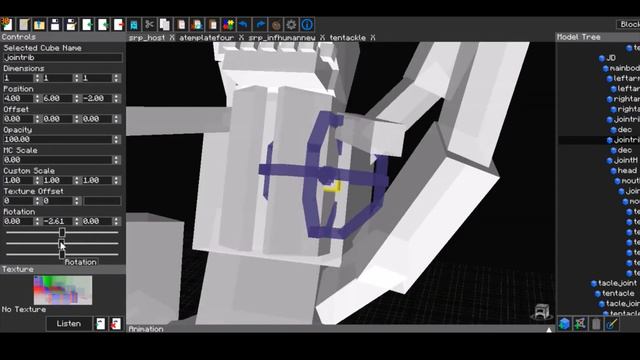Switch to the tentackle tab
This screenshot has height=360, width=640.
[347, 38]
